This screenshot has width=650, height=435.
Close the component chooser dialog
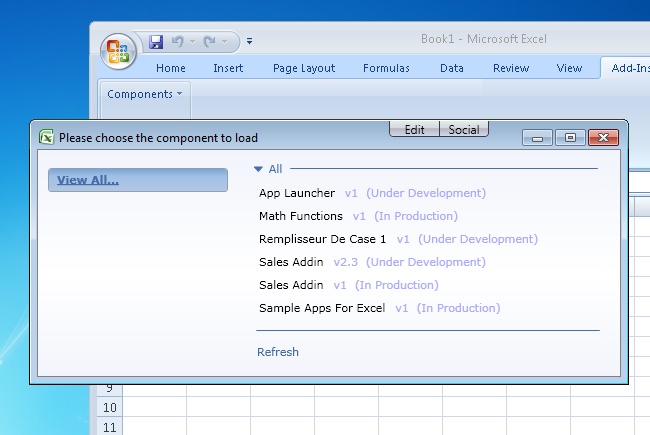(604, 138)
